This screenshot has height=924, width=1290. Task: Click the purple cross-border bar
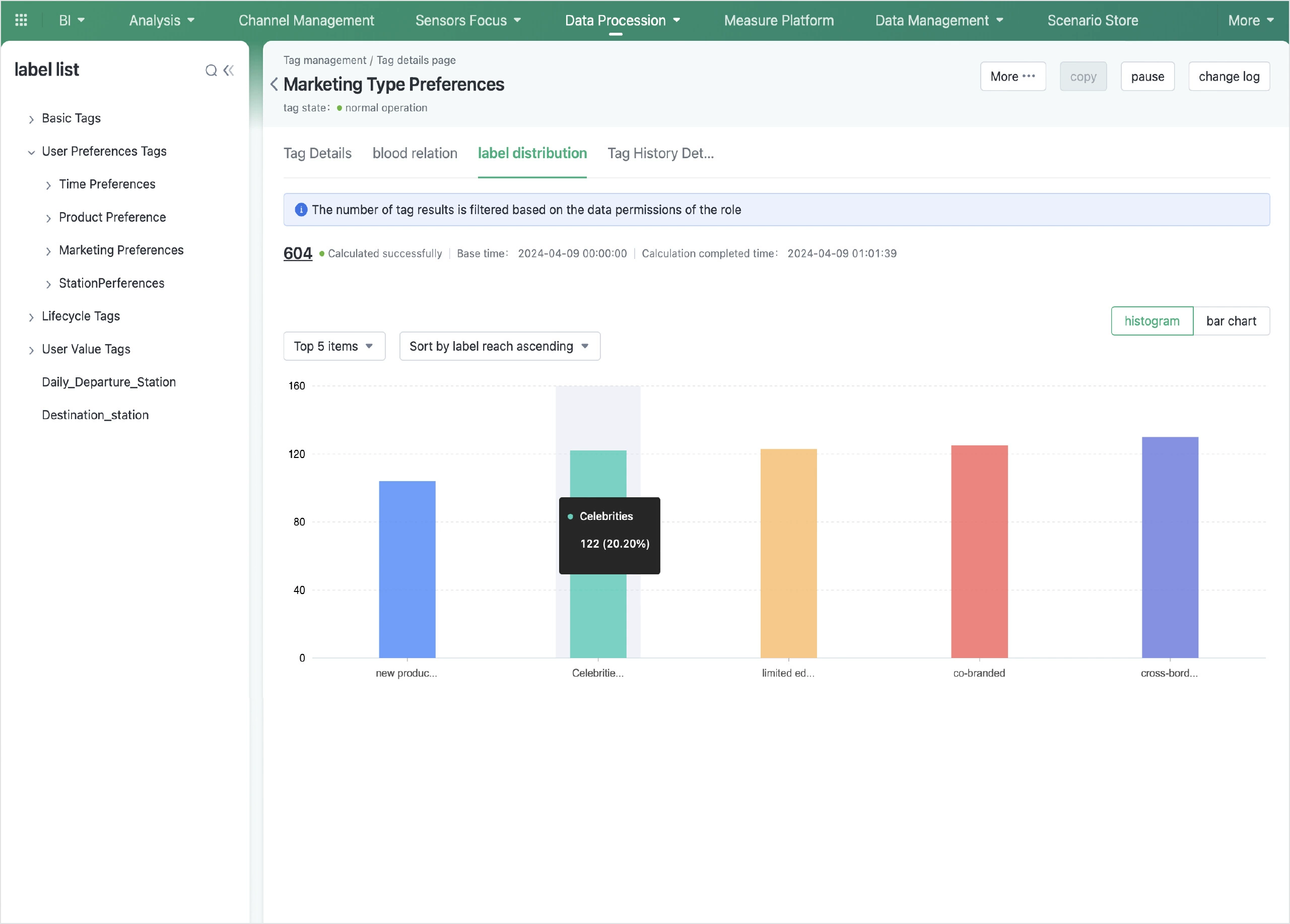click(1170, 546)
